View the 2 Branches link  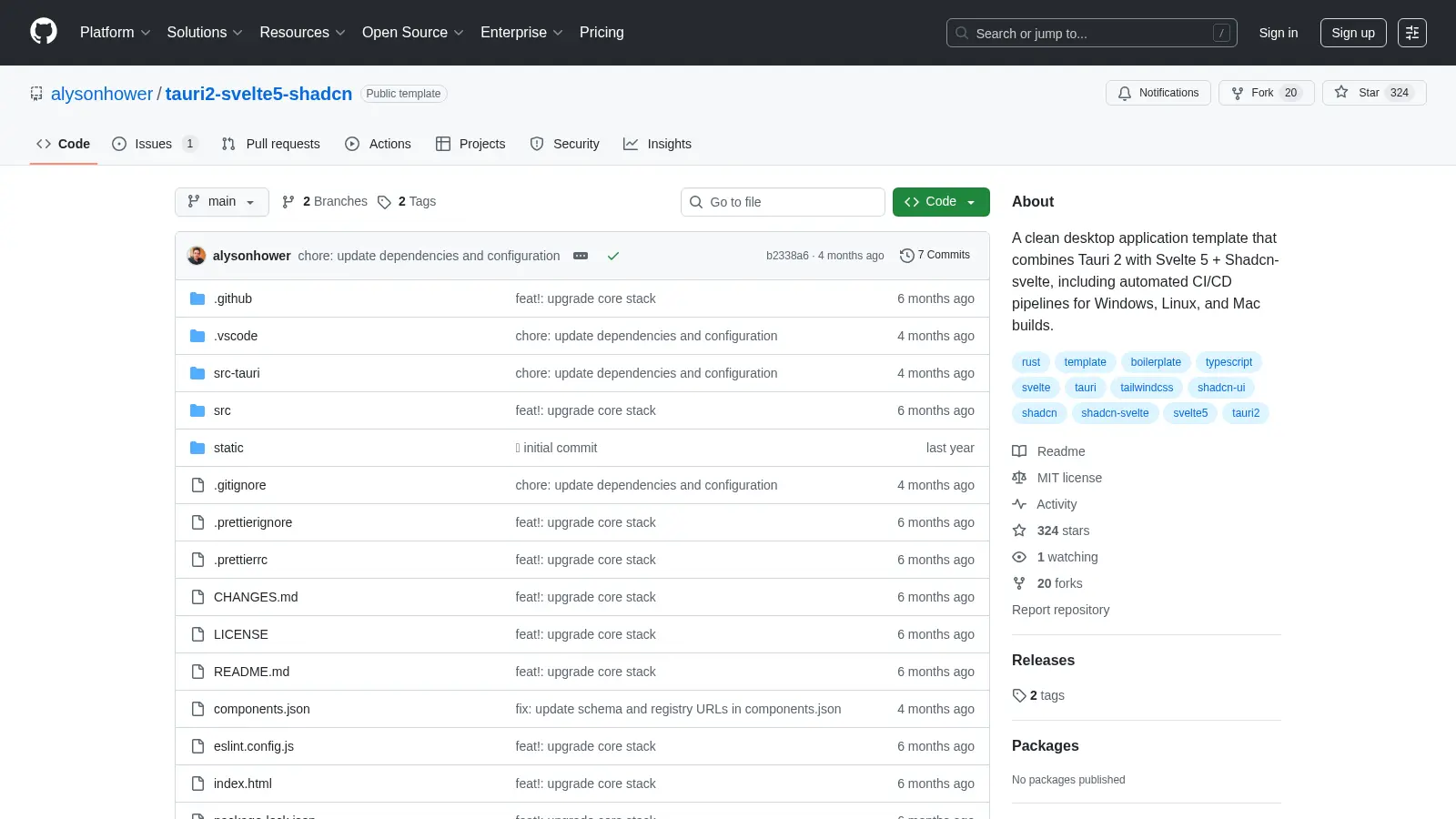325,202
